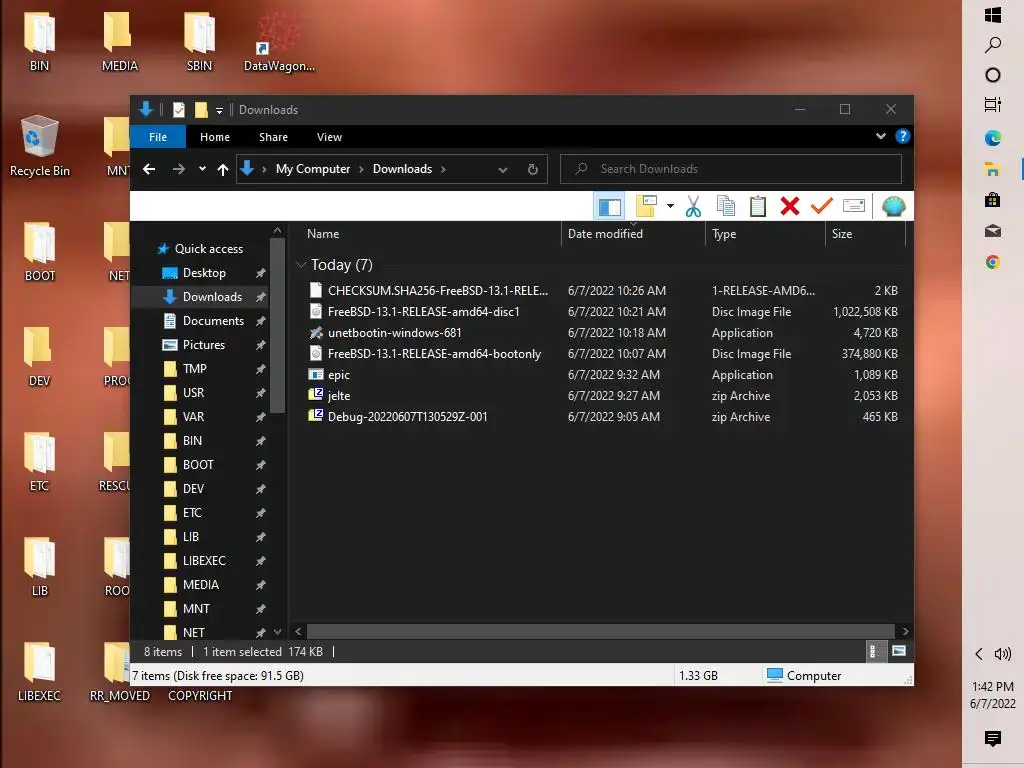Viewport: 1024px width, 768px height.
Task: Click the Cut scissors icon
Action: pos(693,206)
